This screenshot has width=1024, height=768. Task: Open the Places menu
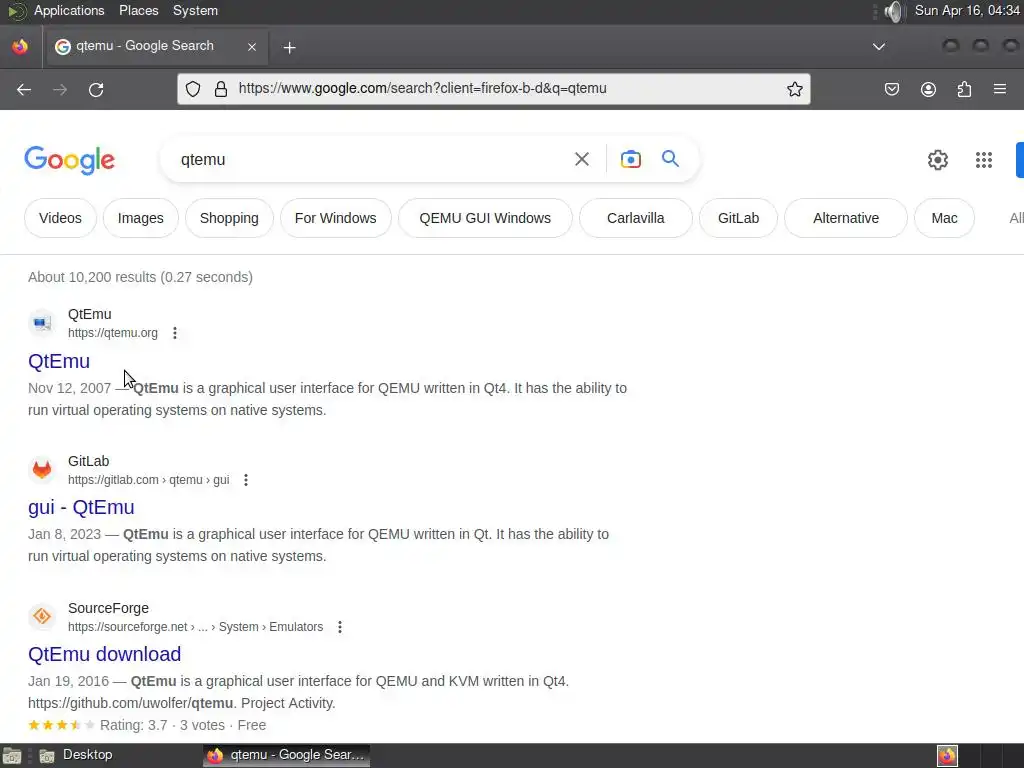138,11
